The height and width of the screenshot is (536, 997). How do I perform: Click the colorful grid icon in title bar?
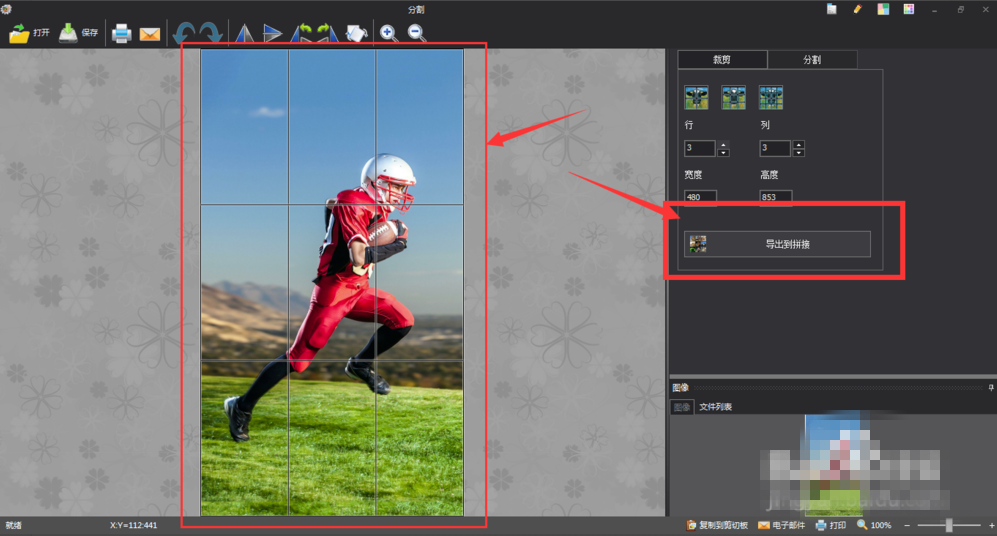pos(909,9)
